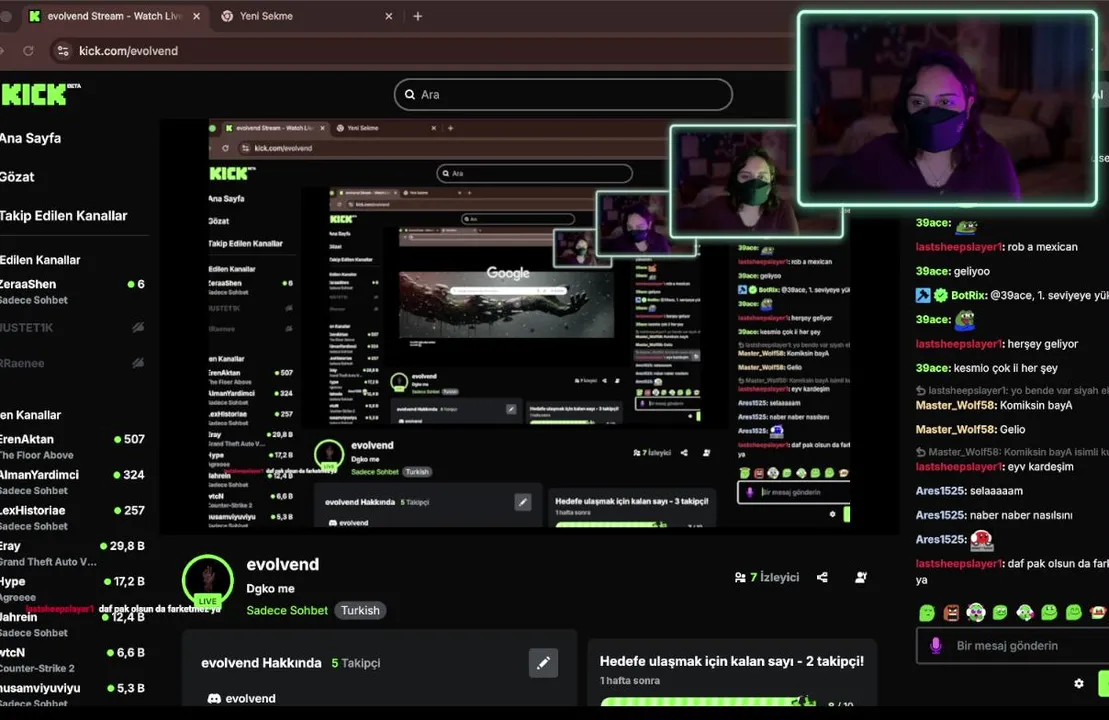Open the channel row with 5,3 B viewers

72,695
